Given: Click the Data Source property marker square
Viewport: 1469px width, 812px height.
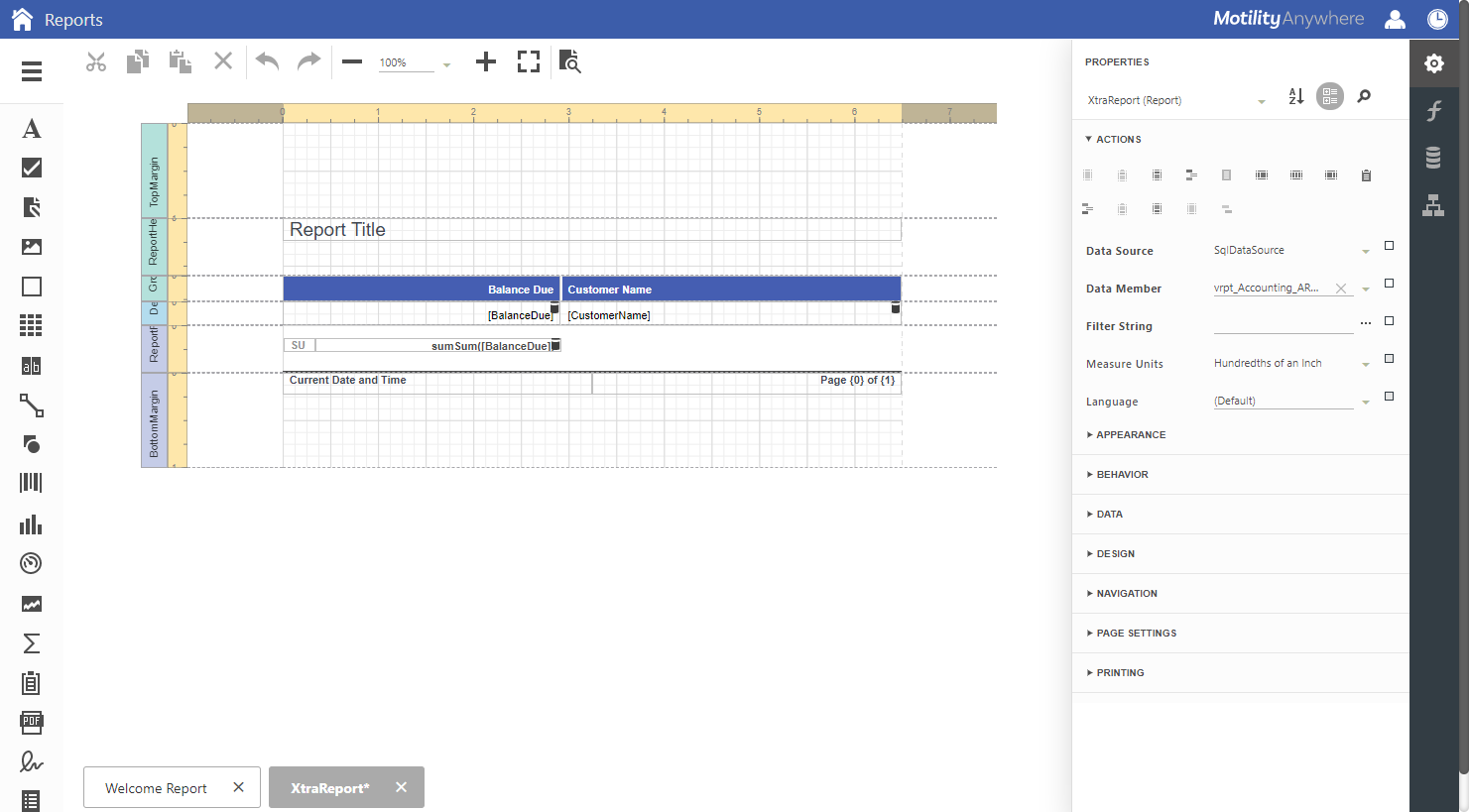Looking at the screenshot, I should coord(1390,246).
